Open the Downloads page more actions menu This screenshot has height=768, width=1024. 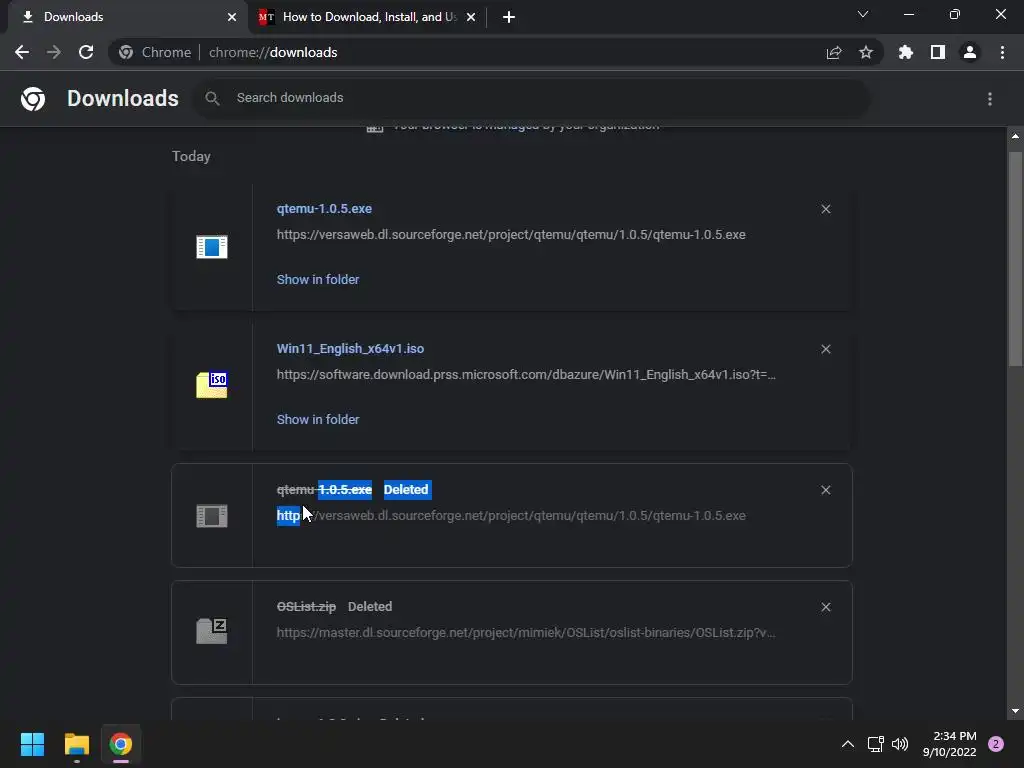pos(990,99)
